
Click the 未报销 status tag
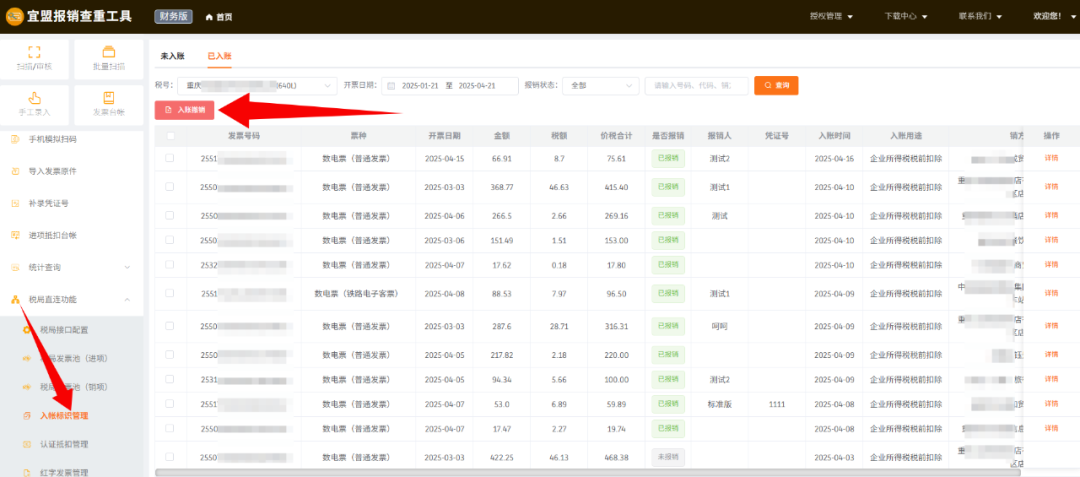(x=668, y=457)
